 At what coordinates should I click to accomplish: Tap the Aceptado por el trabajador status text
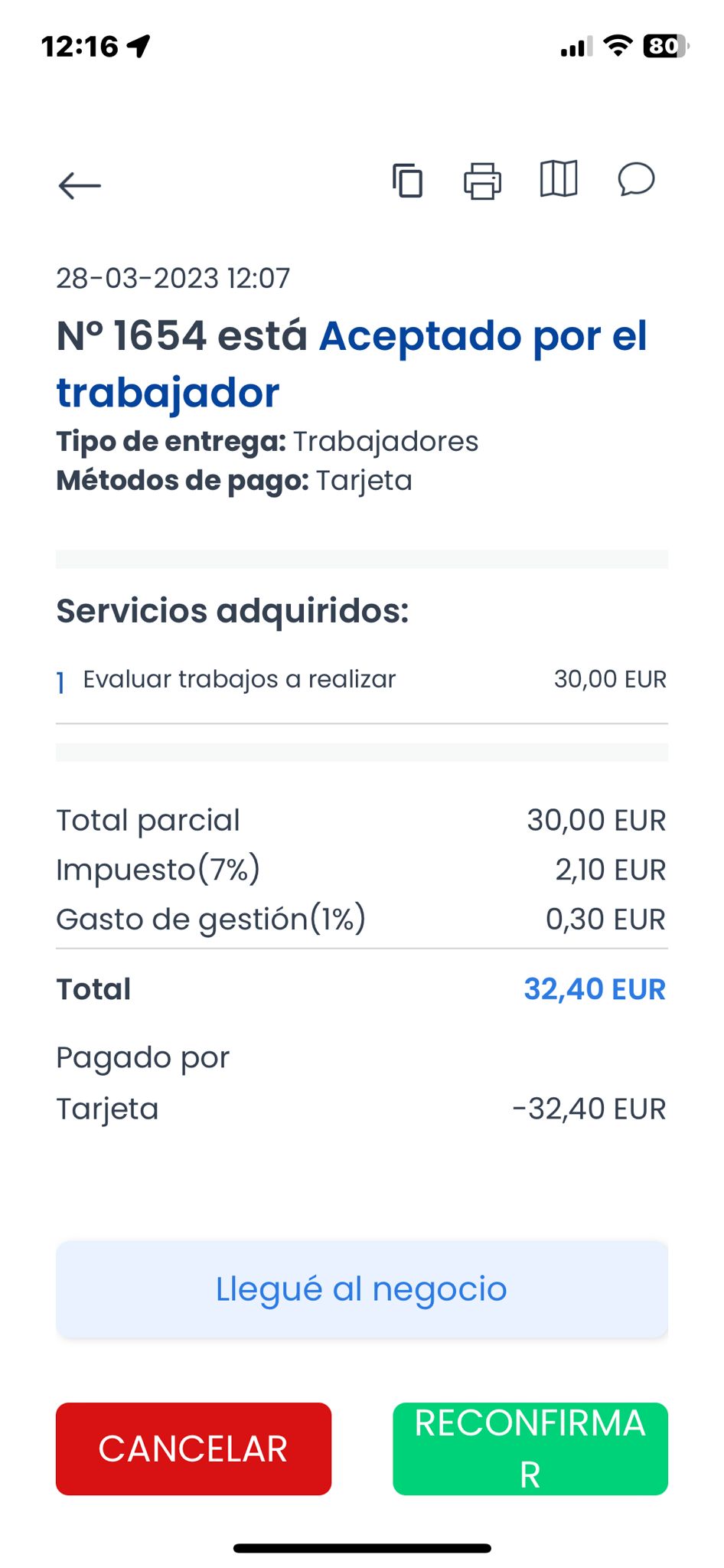click(x=352, y=364)
